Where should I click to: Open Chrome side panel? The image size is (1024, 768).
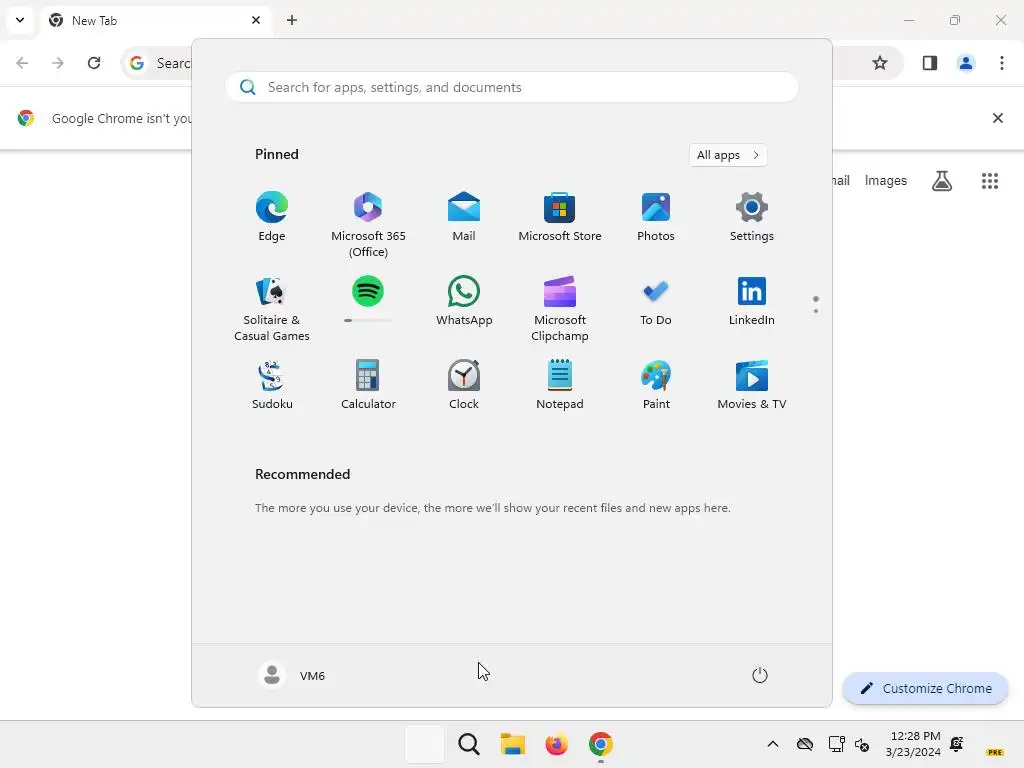930,63
